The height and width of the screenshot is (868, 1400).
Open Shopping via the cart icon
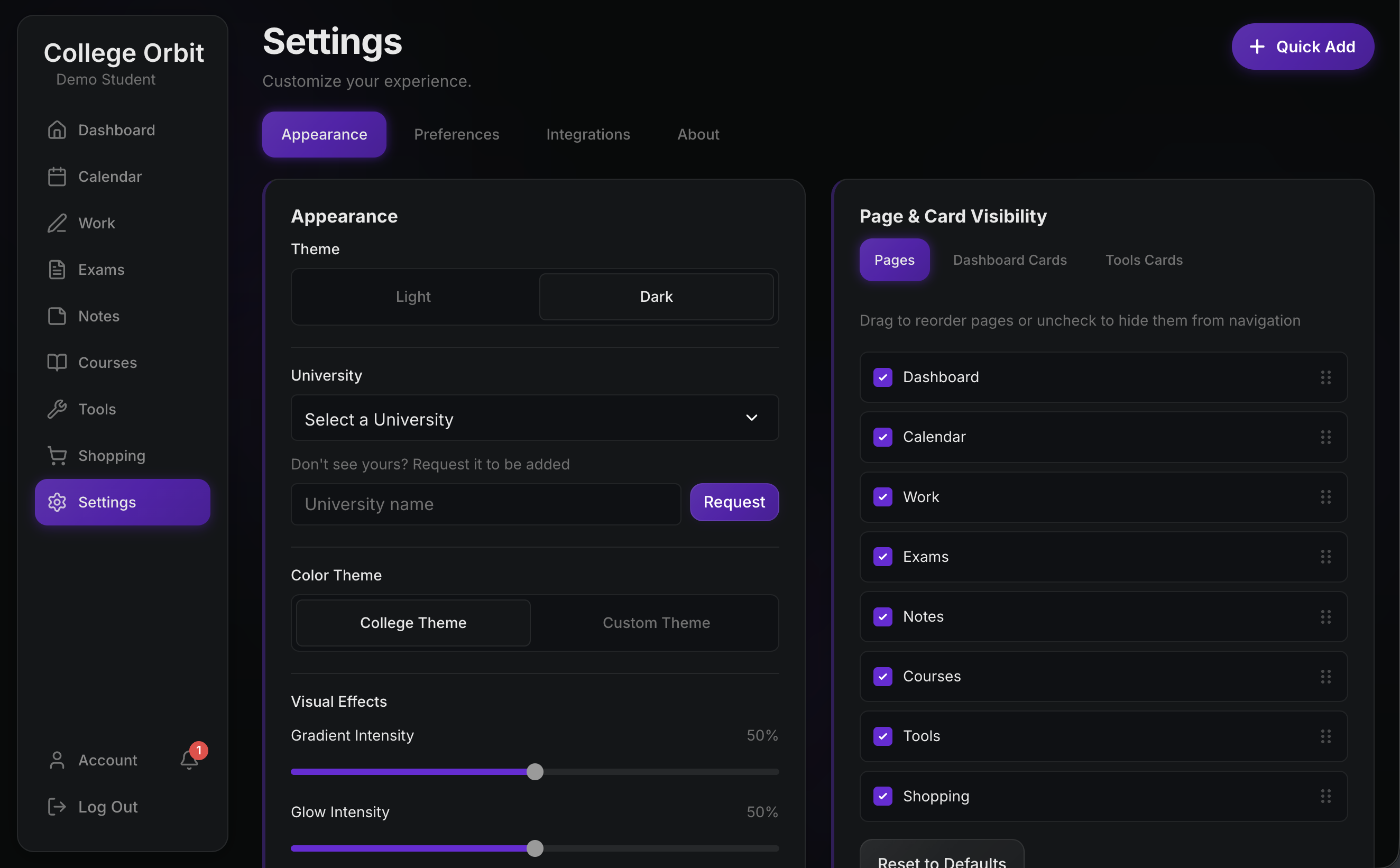click(x=57, y=456)
